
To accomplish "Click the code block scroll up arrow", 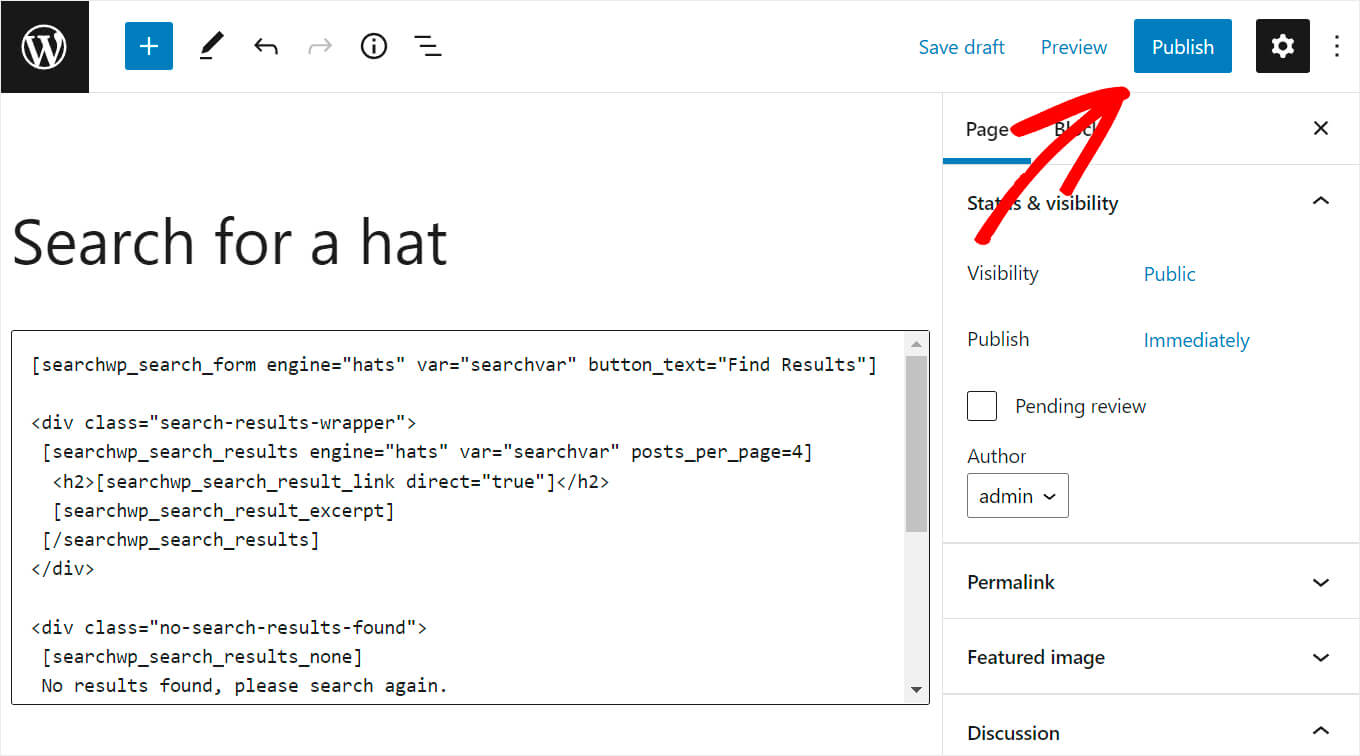I will [916, 344].
